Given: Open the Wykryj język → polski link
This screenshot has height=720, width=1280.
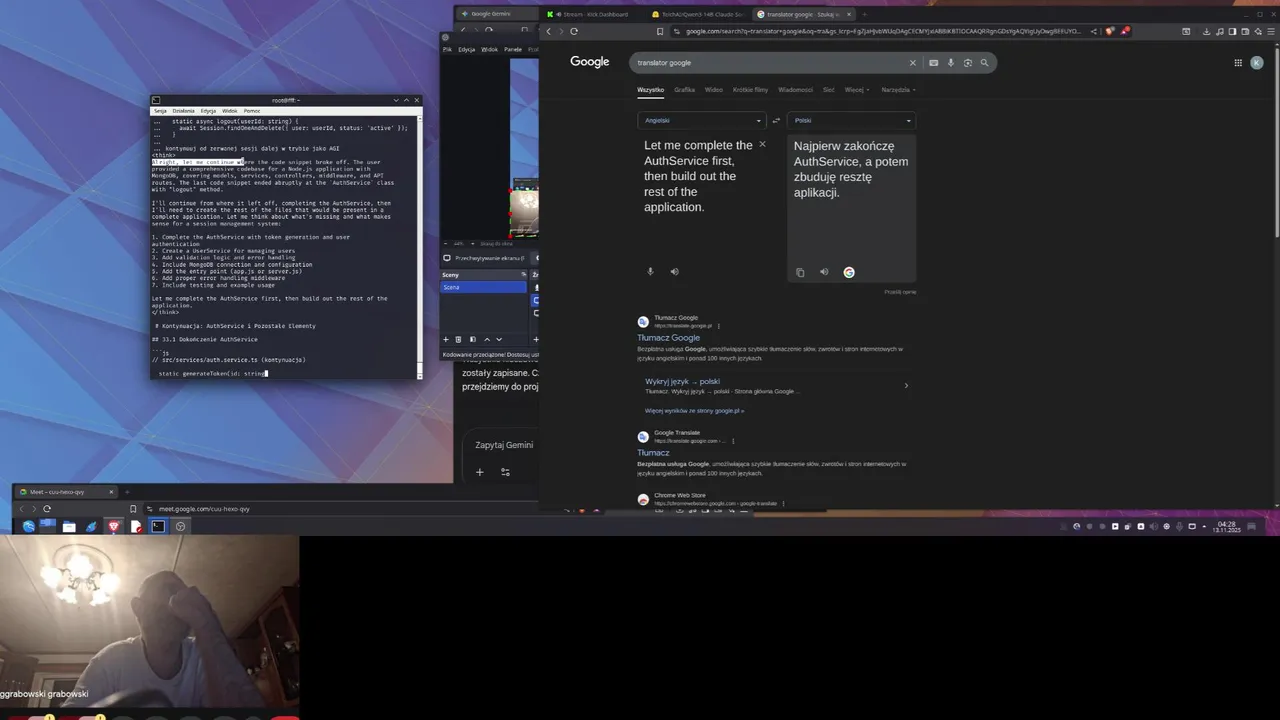Looking at the screenshot, I should [683, 382].
